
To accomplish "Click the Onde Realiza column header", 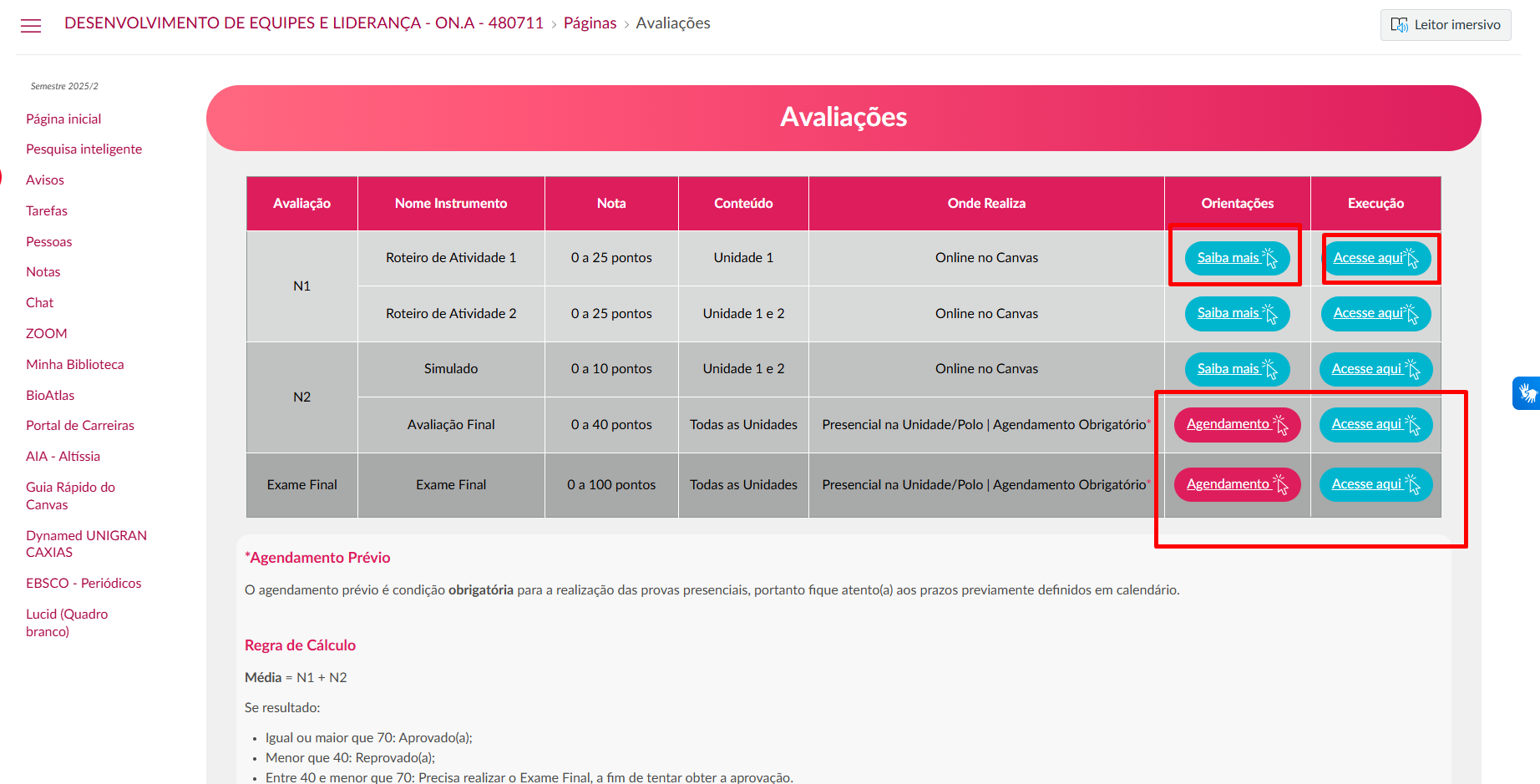I will 986,203.
